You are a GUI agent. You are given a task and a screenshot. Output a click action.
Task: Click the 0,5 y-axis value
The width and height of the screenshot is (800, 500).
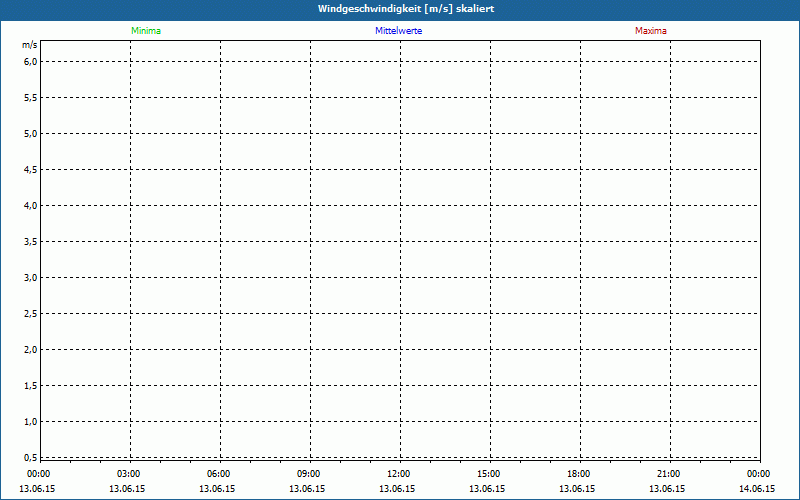click(31, 457)
